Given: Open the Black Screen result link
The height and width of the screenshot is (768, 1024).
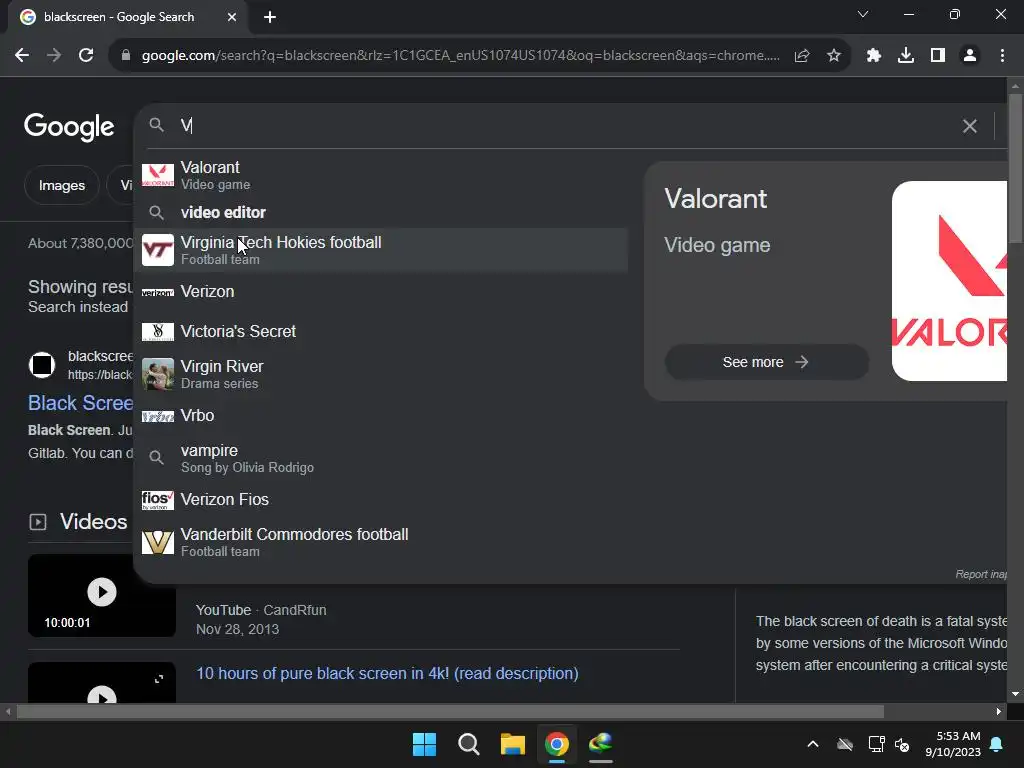Looking at the screenshot, I should pos(80,403).
